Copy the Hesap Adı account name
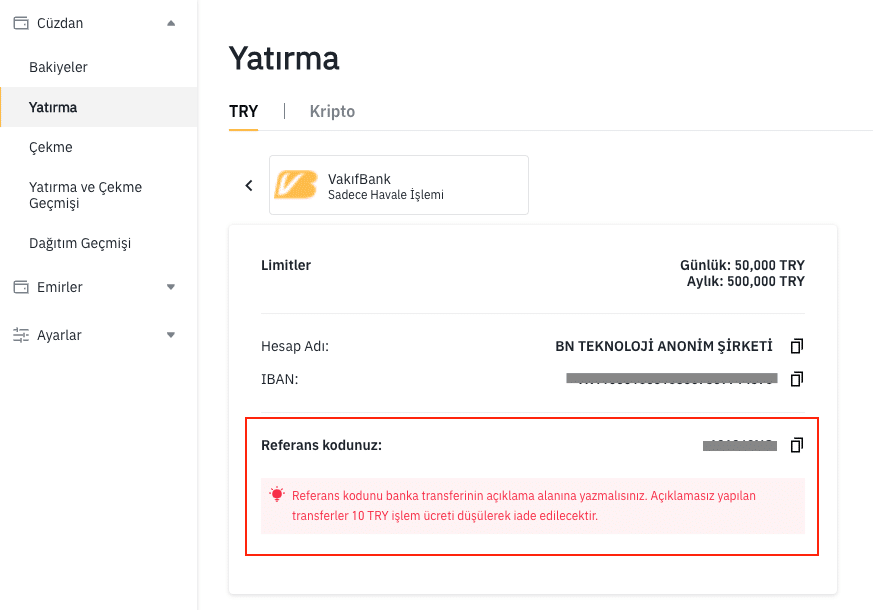 click(x=796, y=346)
